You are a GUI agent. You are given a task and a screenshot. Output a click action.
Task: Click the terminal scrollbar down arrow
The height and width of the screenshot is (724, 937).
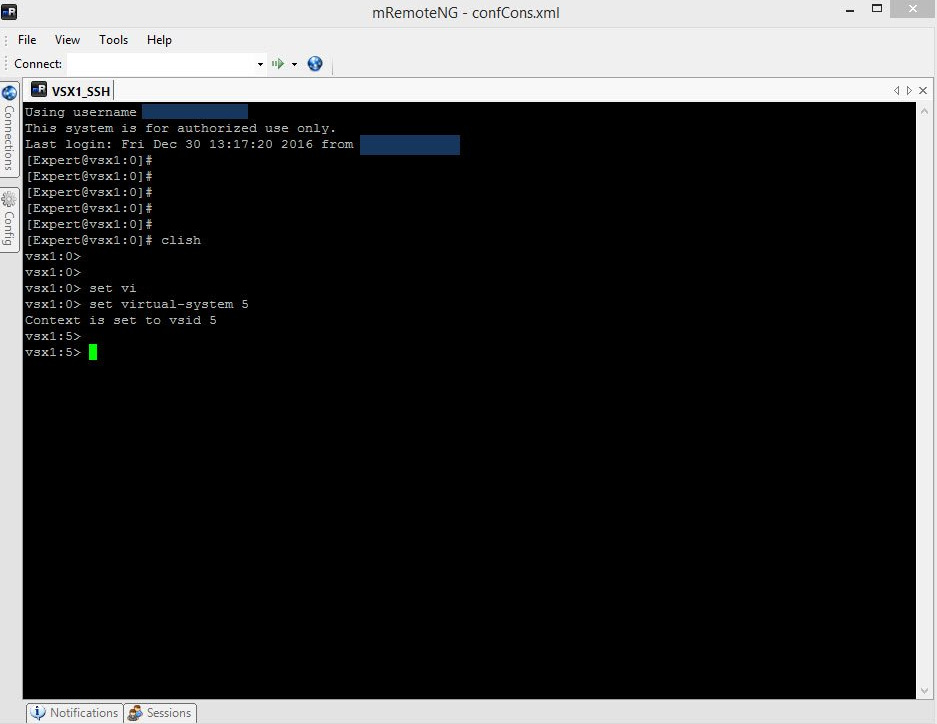[924, 691]
